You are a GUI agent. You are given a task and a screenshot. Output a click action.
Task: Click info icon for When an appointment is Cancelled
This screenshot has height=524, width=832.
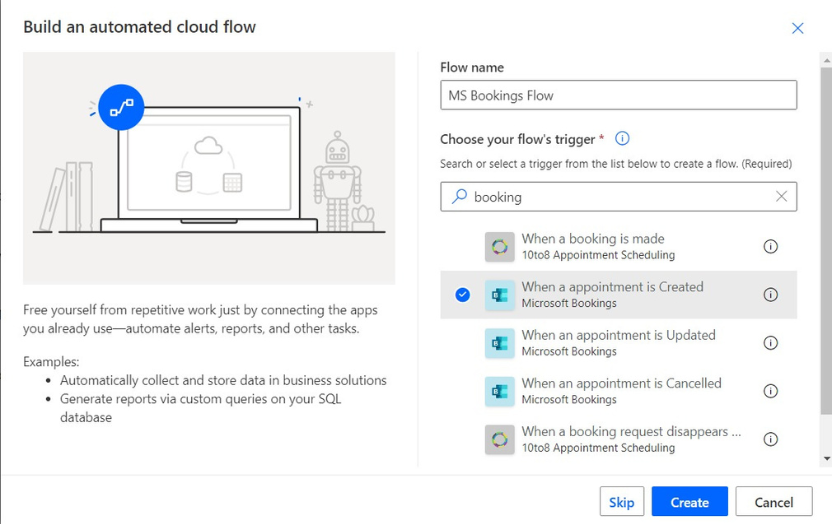click(770, 391)
